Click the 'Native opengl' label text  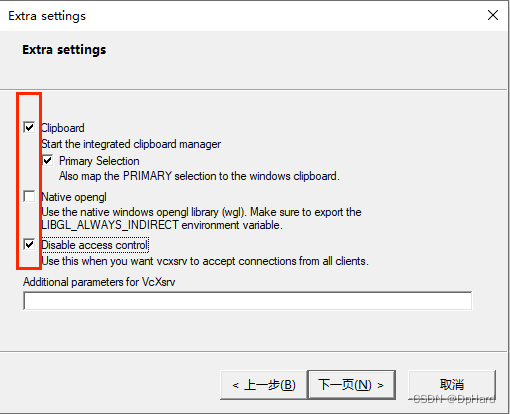coord(74,197)
